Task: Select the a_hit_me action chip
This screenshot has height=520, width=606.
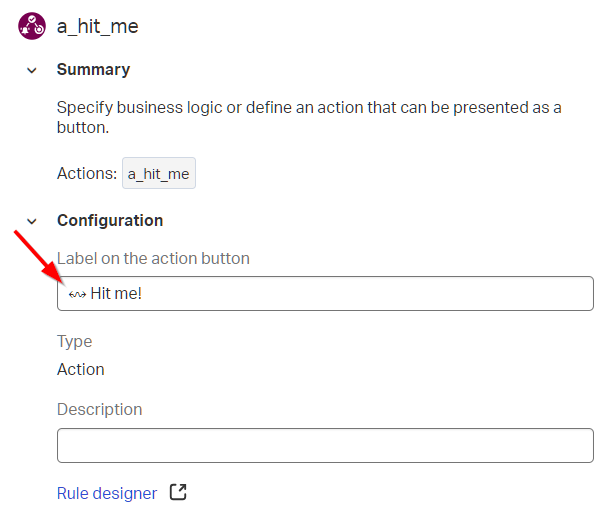Action: (x=158, y=174)
